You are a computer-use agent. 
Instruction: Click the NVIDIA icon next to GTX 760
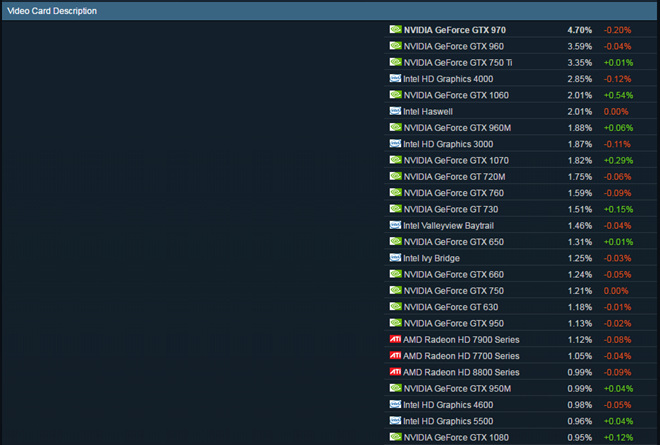pyautogui.click(x=395, y=192)
